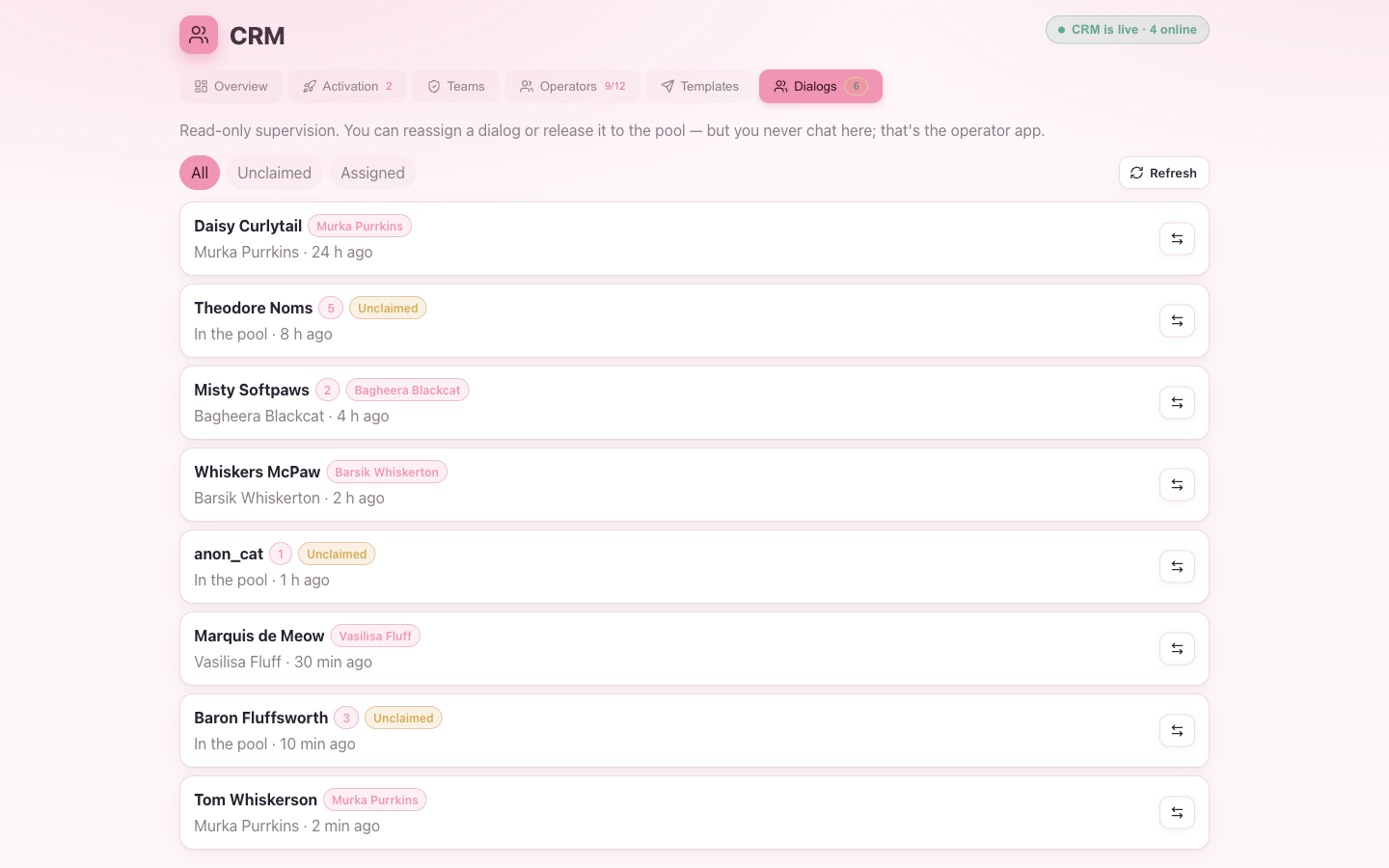The width and height of the screenshot is (1389, 868).
Task: Click unread count 5 on Theodore Noms
Action: 331,308
